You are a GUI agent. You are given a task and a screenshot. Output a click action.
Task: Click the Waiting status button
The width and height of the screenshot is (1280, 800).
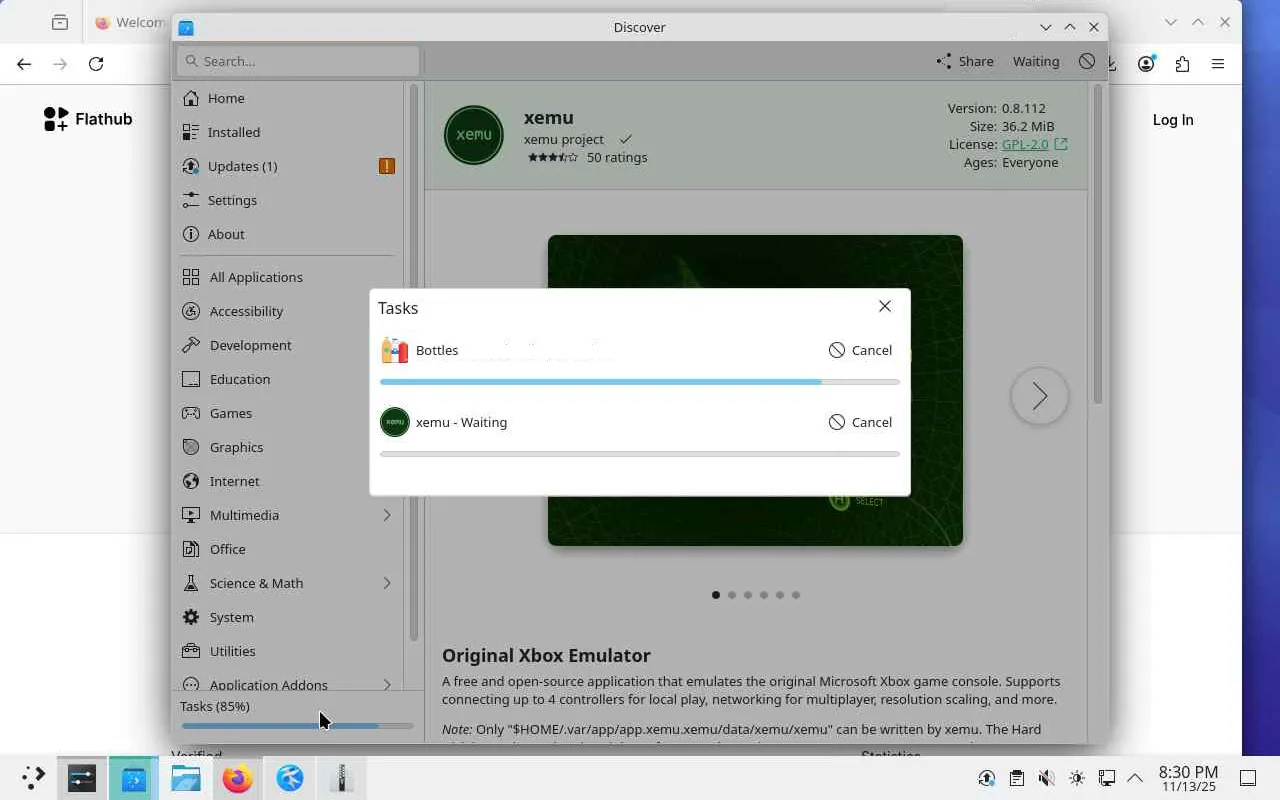(1036, 61)
